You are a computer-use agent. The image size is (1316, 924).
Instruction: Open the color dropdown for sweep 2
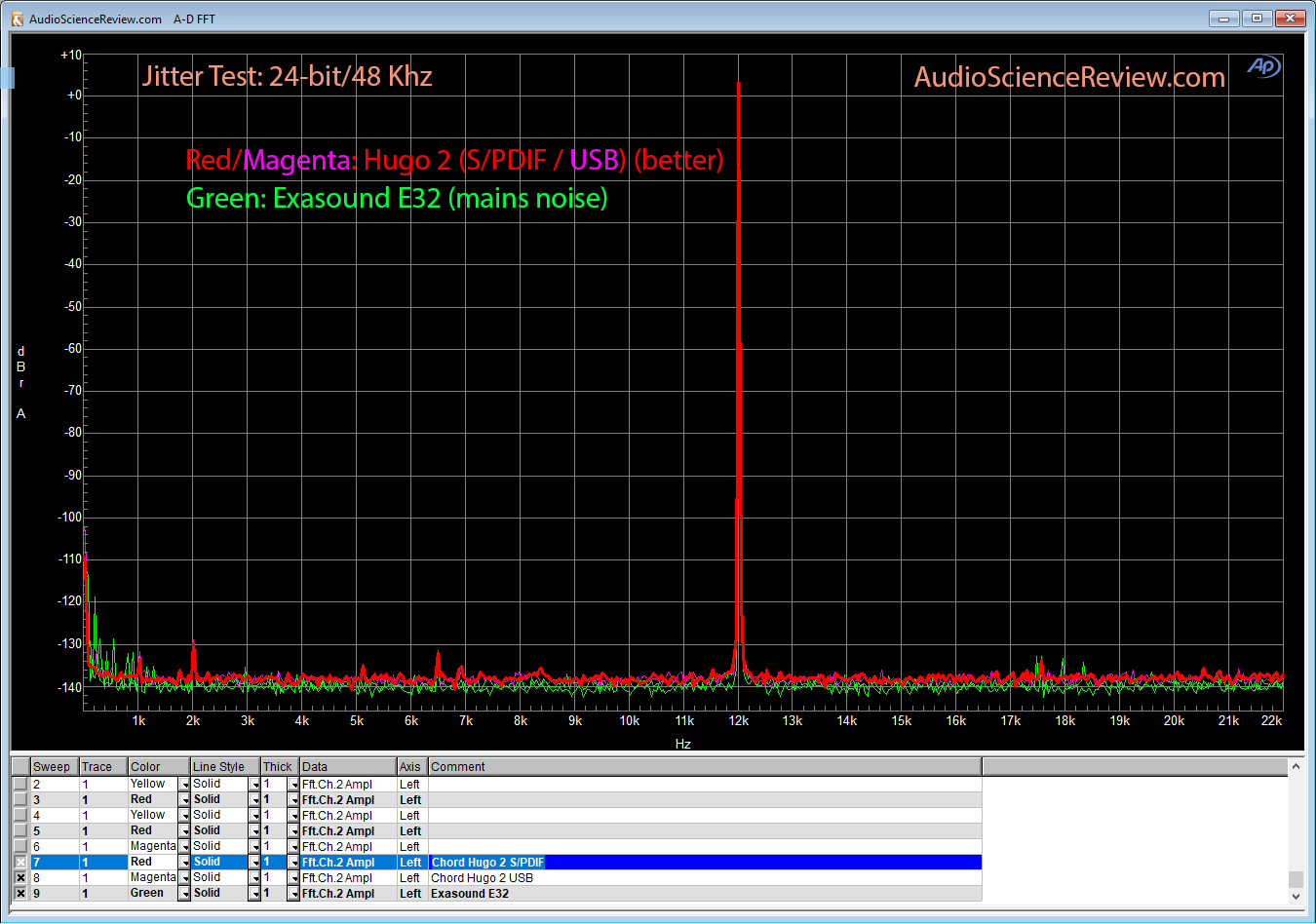point(184,785)
